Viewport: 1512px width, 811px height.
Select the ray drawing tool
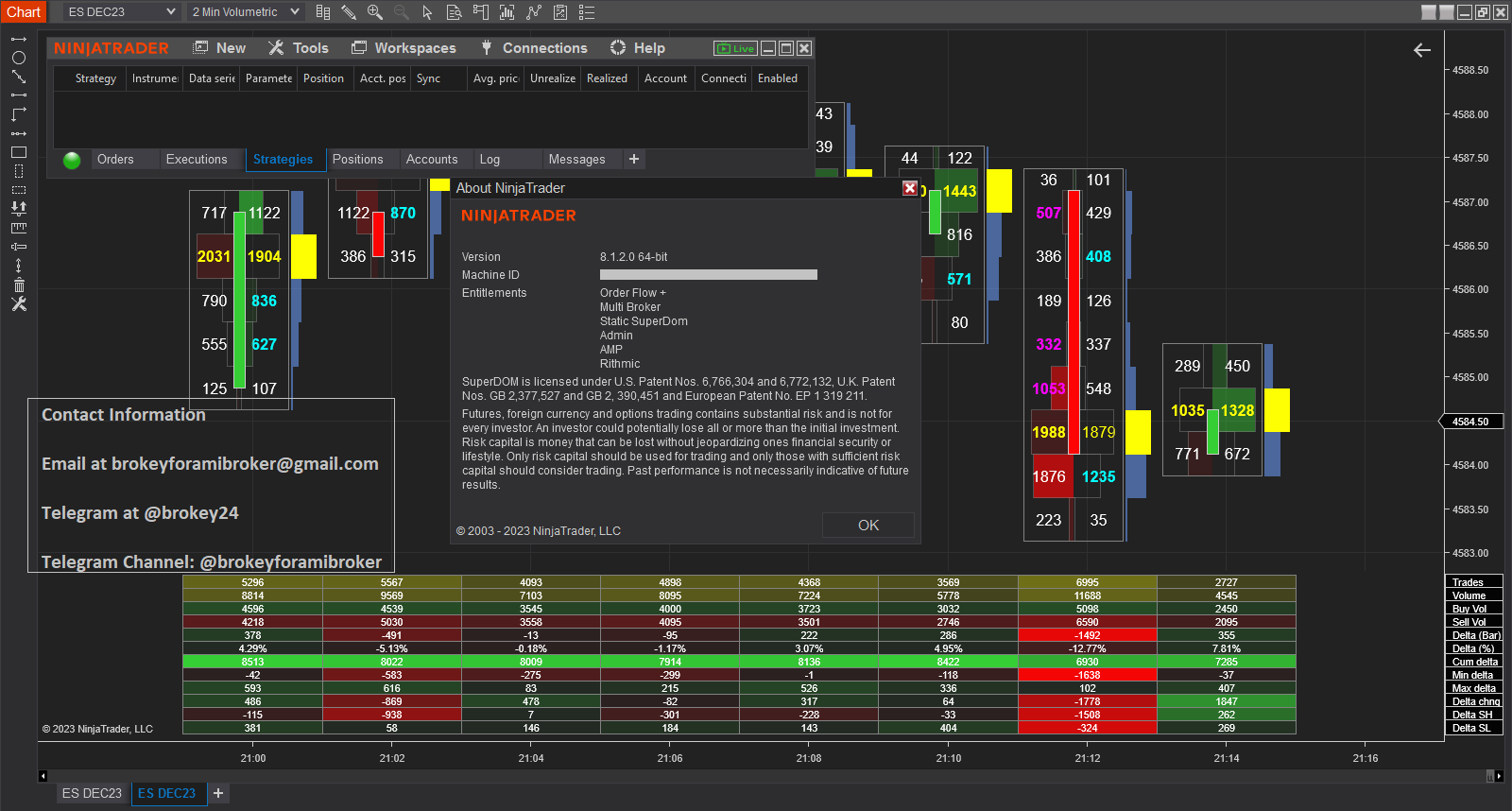tap(18, 40)
